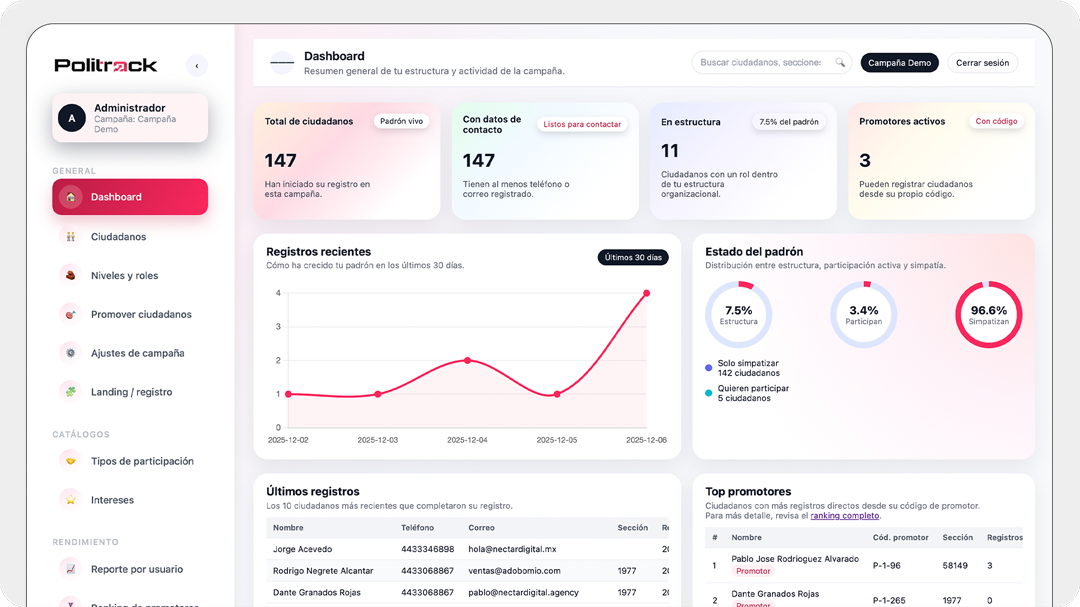Click the Nombre header in Últimos registros

click(288, 528)
